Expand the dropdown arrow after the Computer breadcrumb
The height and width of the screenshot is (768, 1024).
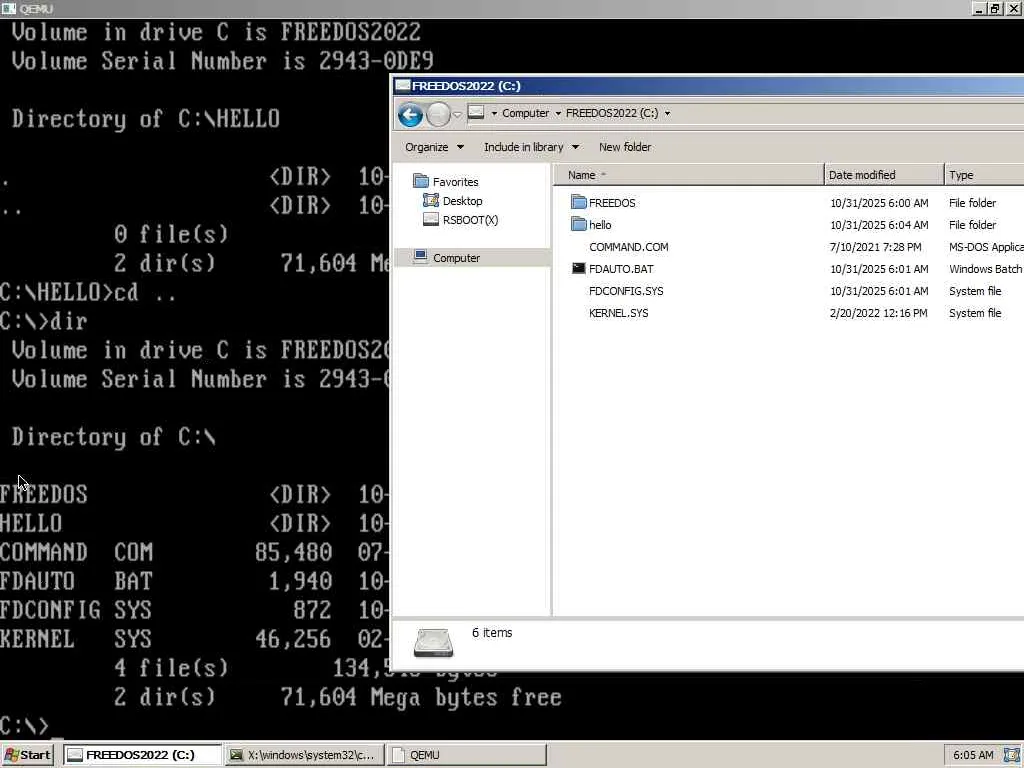pos(558,114)
